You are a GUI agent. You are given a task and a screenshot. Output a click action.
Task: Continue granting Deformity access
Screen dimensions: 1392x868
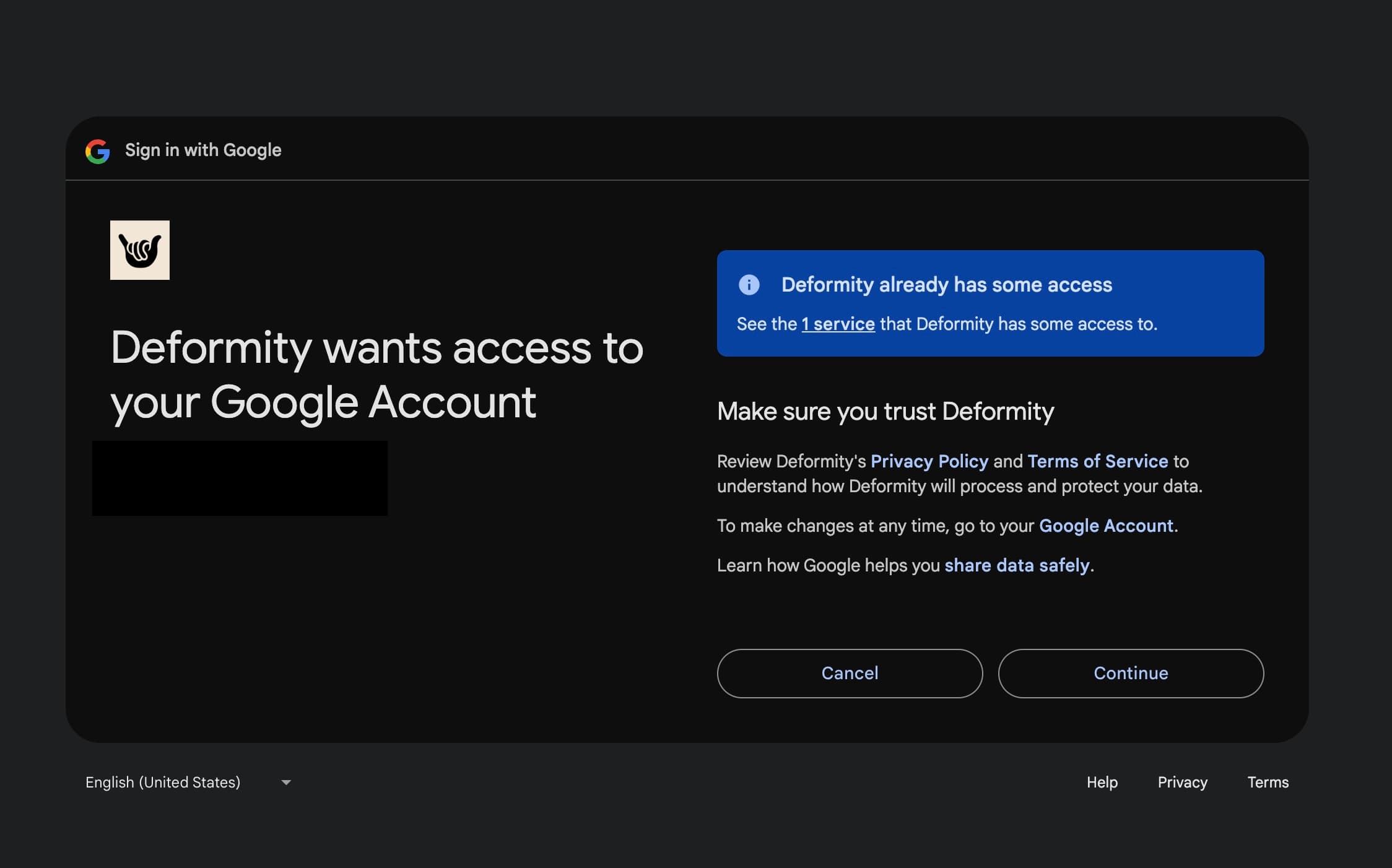(1130, 674)
